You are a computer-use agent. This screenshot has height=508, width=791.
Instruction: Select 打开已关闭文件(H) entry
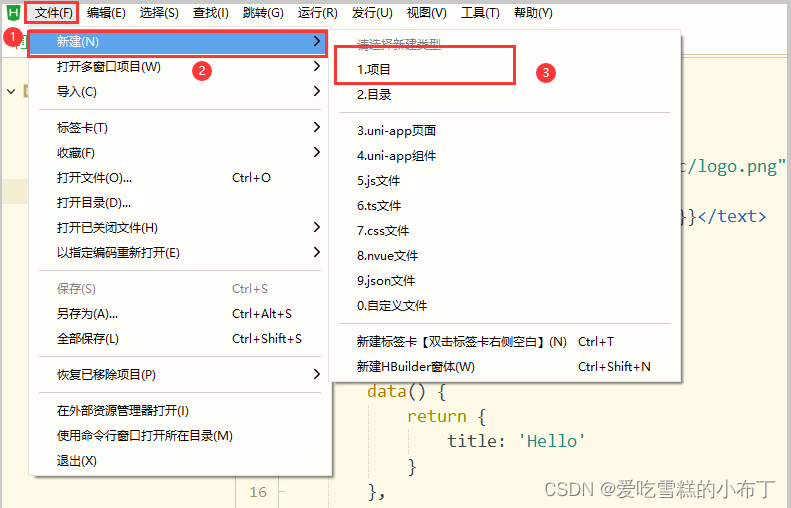point(179,228)
